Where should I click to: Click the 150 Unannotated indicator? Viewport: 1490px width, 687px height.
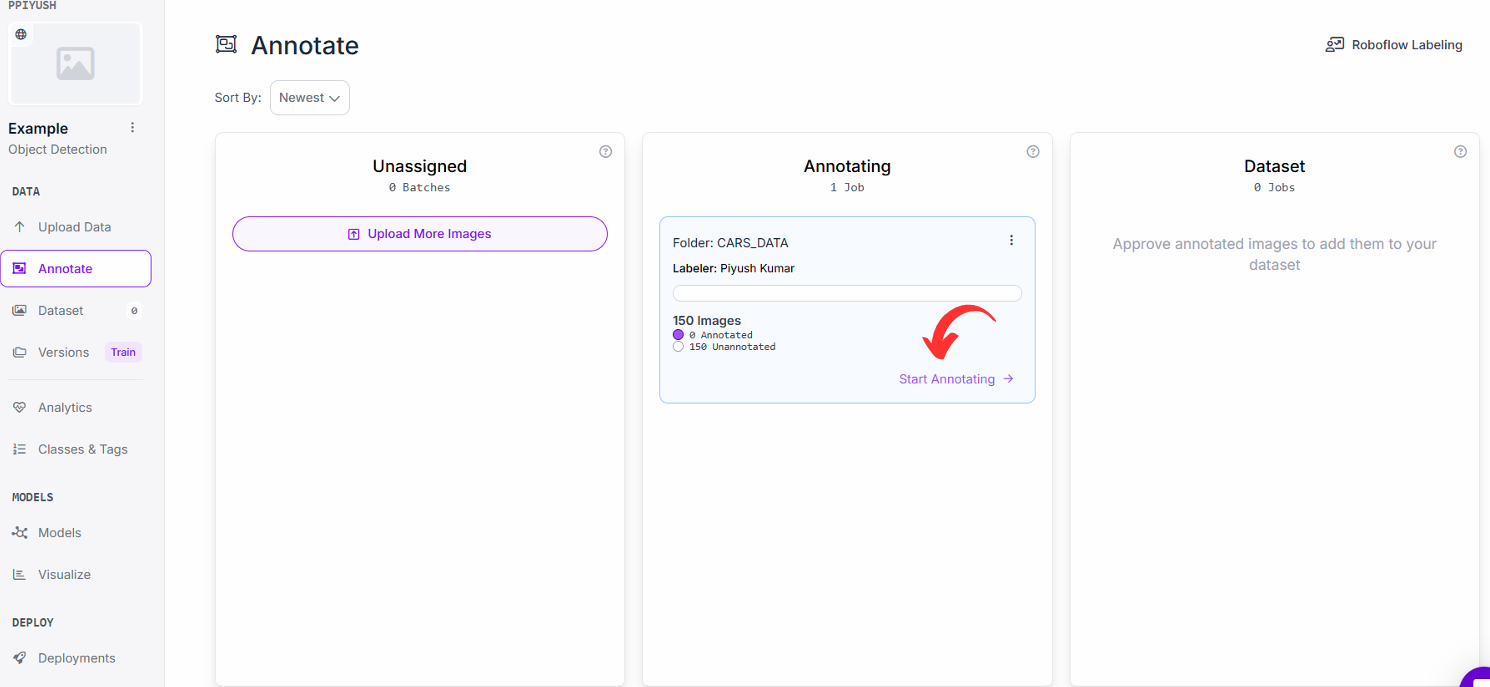pos(678,347)
